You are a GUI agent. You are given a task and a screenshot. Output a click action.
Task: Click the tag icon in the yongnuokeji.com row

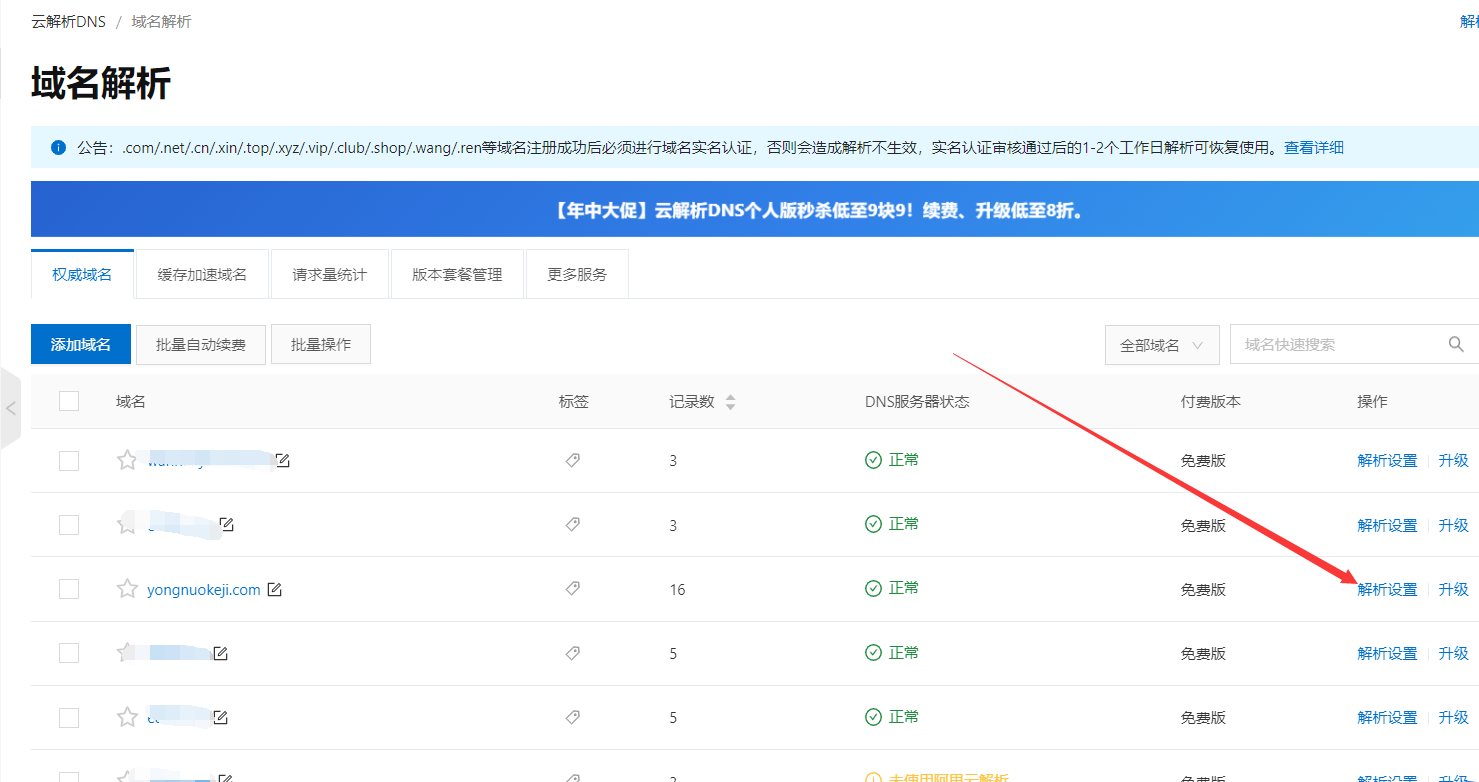[x=573, y=589]
